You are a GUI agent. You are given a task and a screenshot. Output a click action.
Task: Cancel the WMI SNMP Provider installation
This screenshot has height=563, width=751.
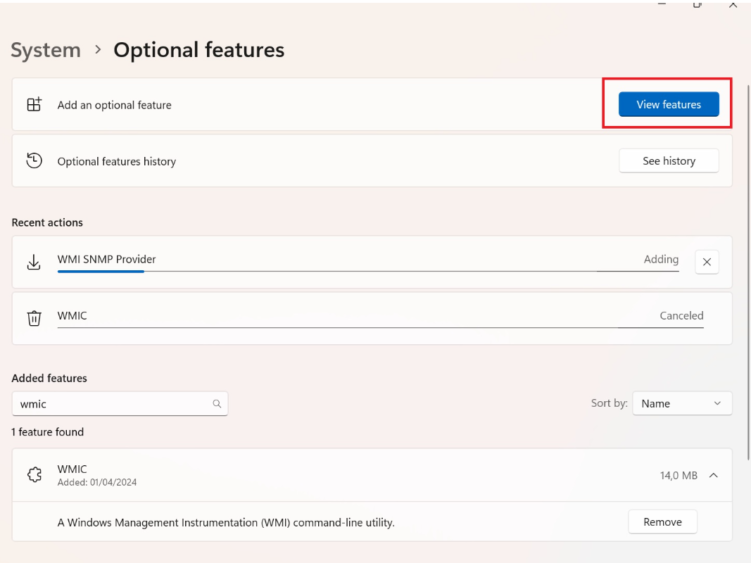(707, 262)
